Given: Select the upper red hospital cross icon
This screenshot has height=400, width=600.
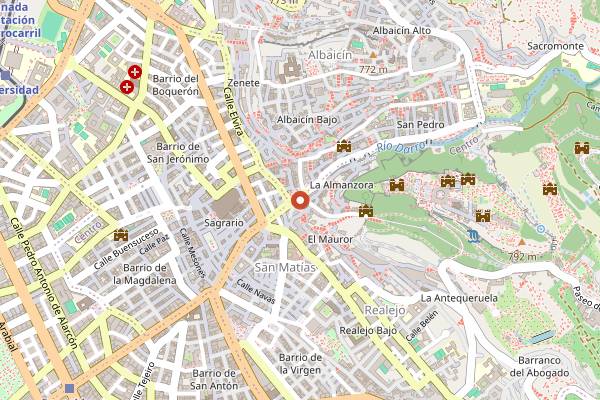Looking at the screenshot, I should (x=135, y=72).
